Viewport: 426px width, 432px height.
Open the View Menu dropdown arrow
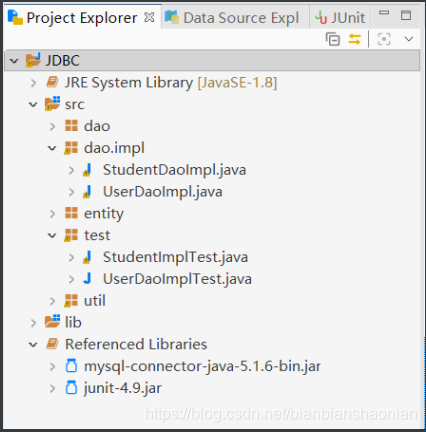(x=409, y=39)
